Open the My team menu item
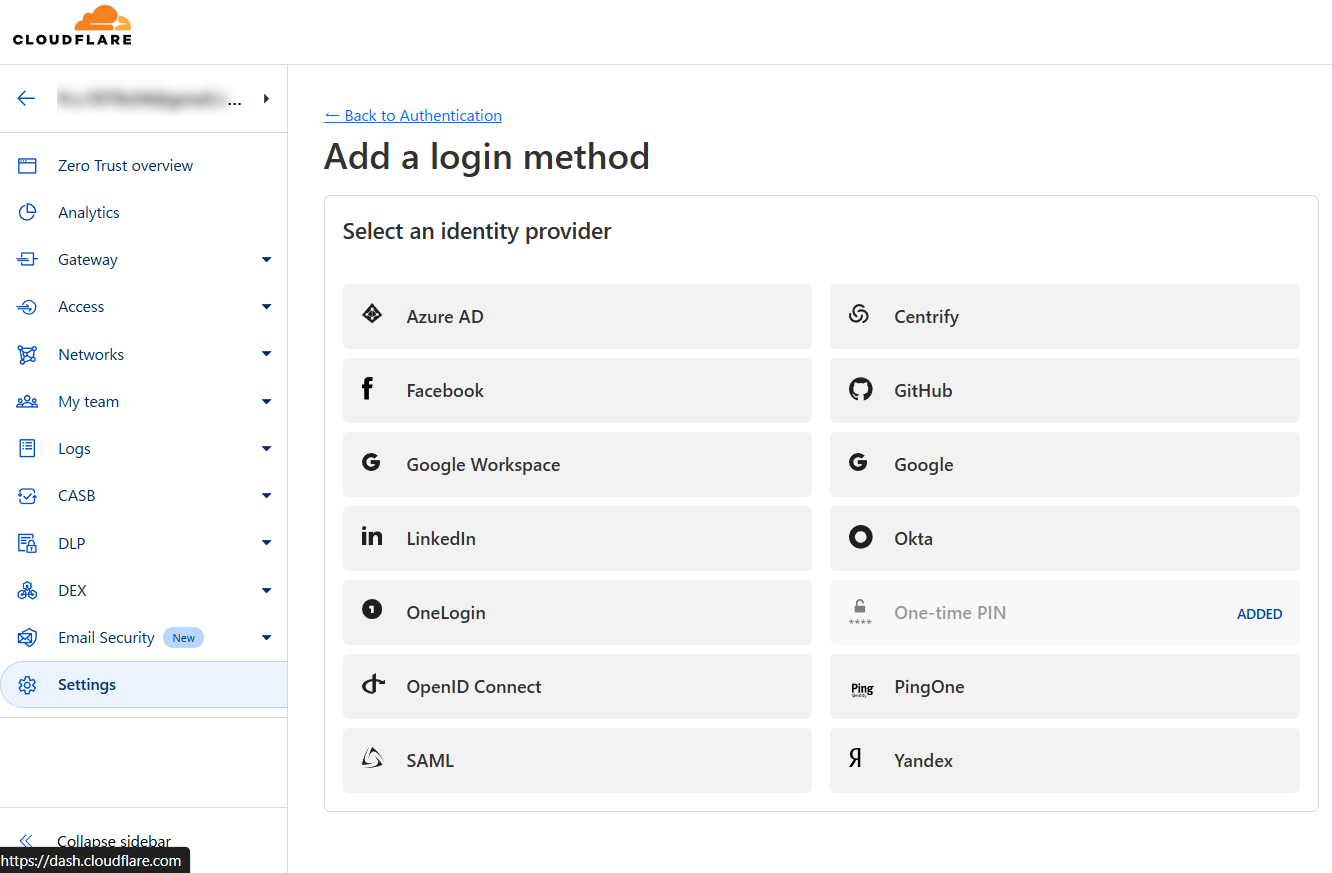The image size is (1332, 873). click(143, 402)
